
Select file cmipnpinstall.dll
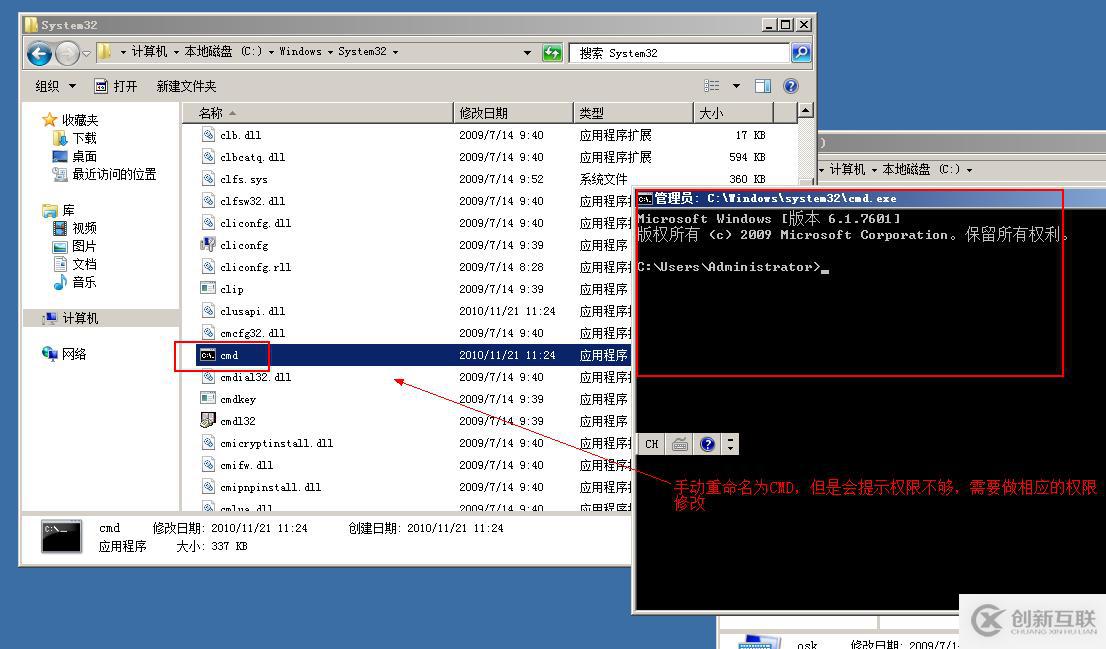click(270, 487)
